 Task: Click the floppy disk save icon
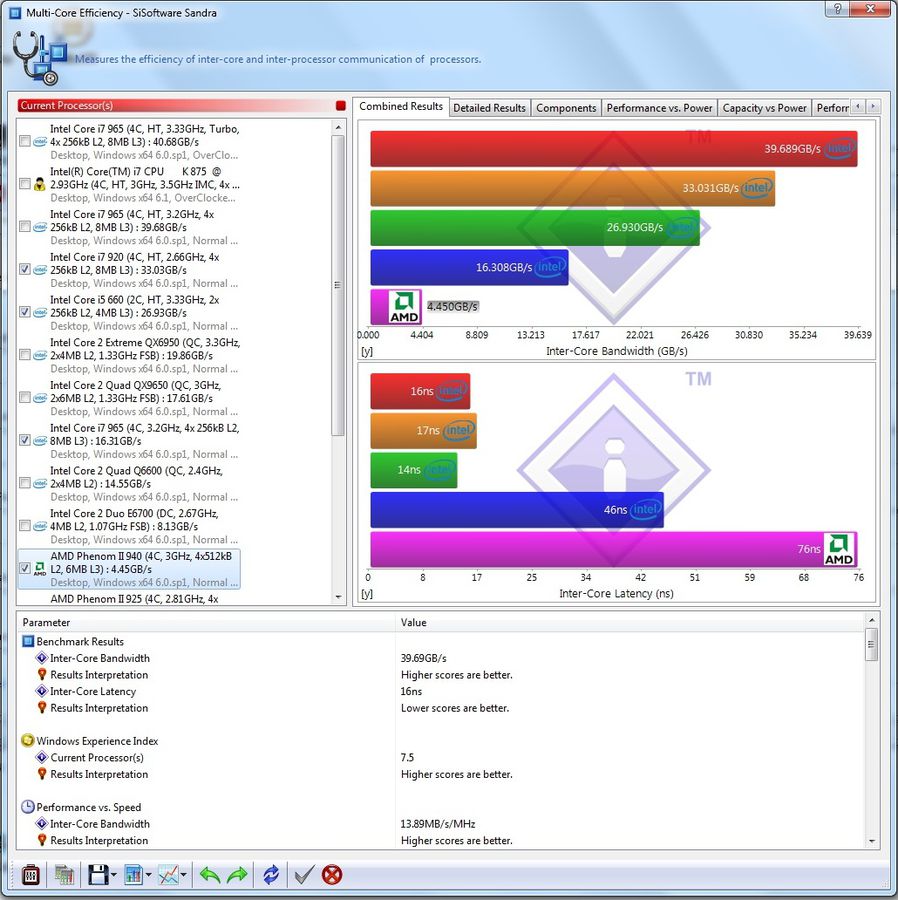coord(98,875)
